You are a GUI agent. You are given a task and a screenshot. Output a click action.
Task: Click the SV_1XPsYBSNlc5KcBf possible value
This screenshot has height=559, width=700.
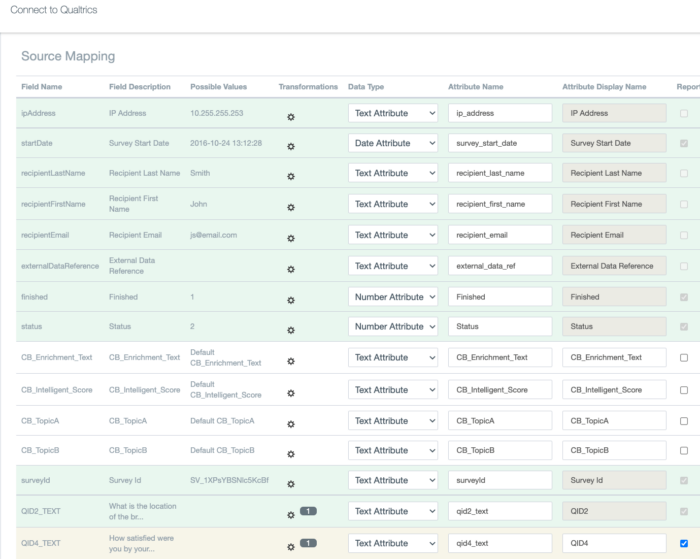[x=229, y=480]
